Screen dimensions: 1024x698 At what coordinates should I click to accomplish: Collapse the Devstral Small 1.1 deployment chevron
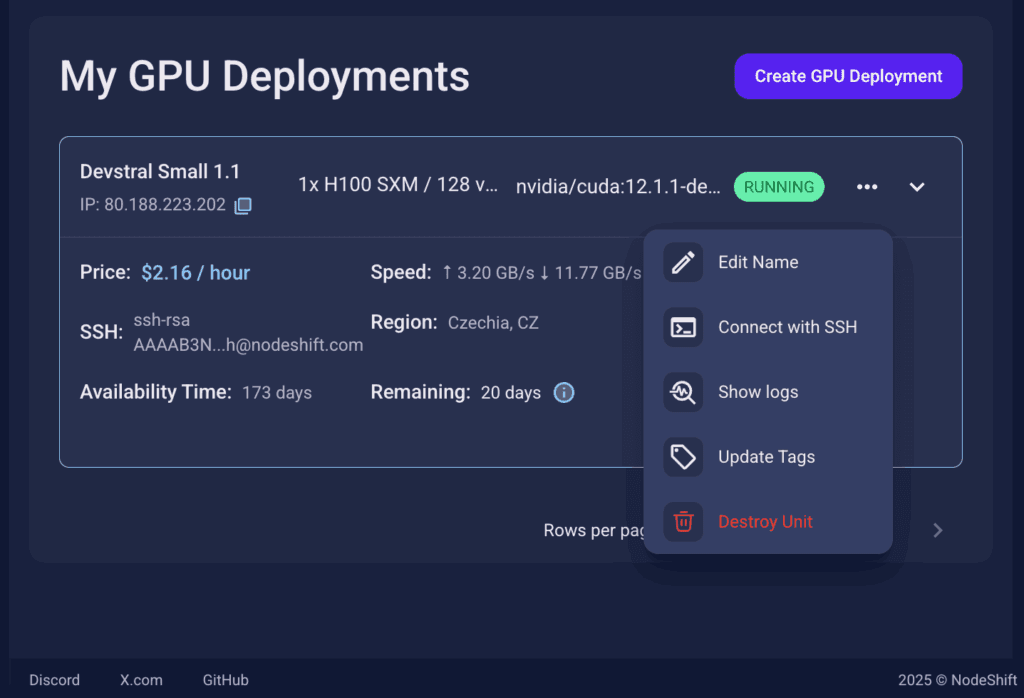coord(917,187)
